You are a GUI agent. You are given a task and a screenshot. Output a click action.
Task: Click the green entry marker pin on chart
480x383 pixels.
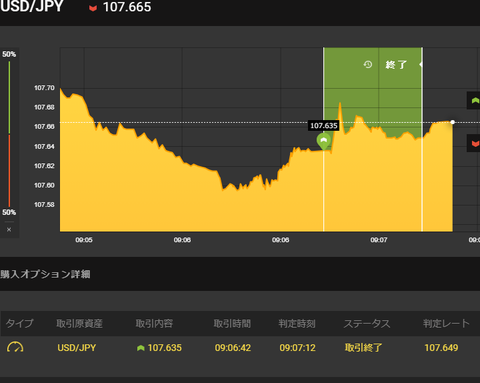tap(324, 141)
